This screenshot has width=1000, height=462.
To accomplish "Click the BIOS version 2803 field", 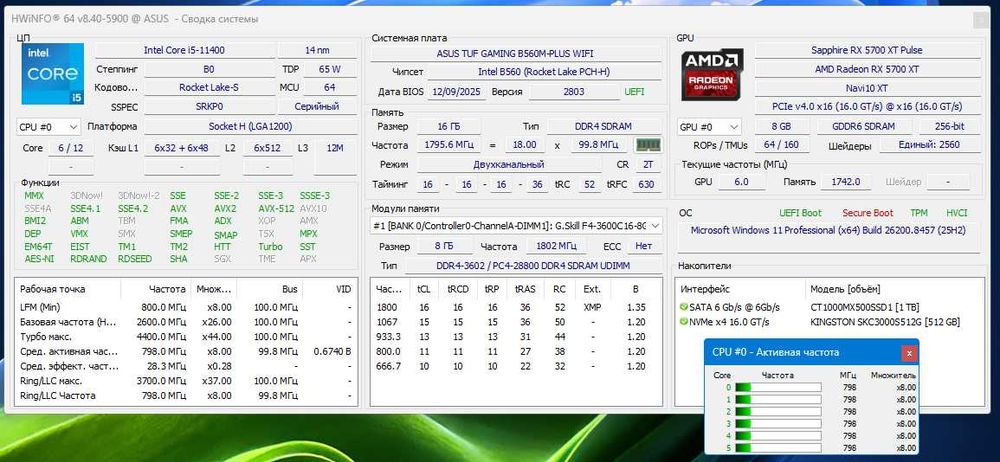I will coord(573,92).
